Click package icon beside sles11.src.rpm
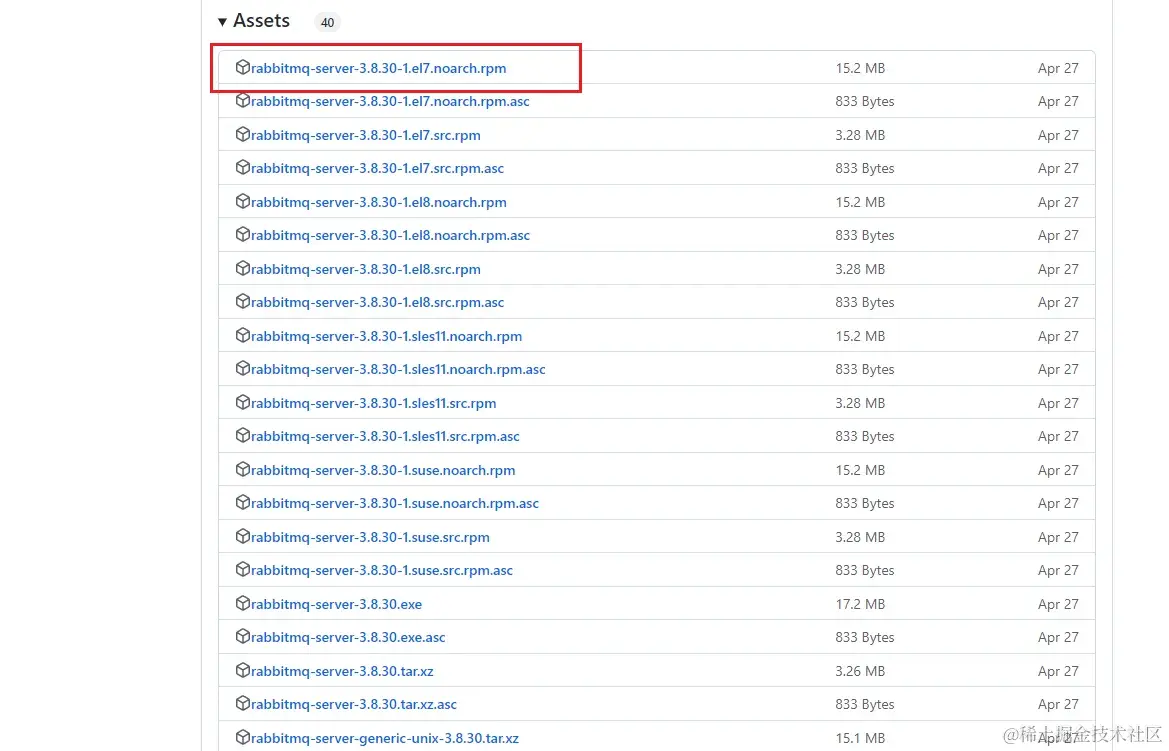This screenshot has height=751, width=1169. 242,402
